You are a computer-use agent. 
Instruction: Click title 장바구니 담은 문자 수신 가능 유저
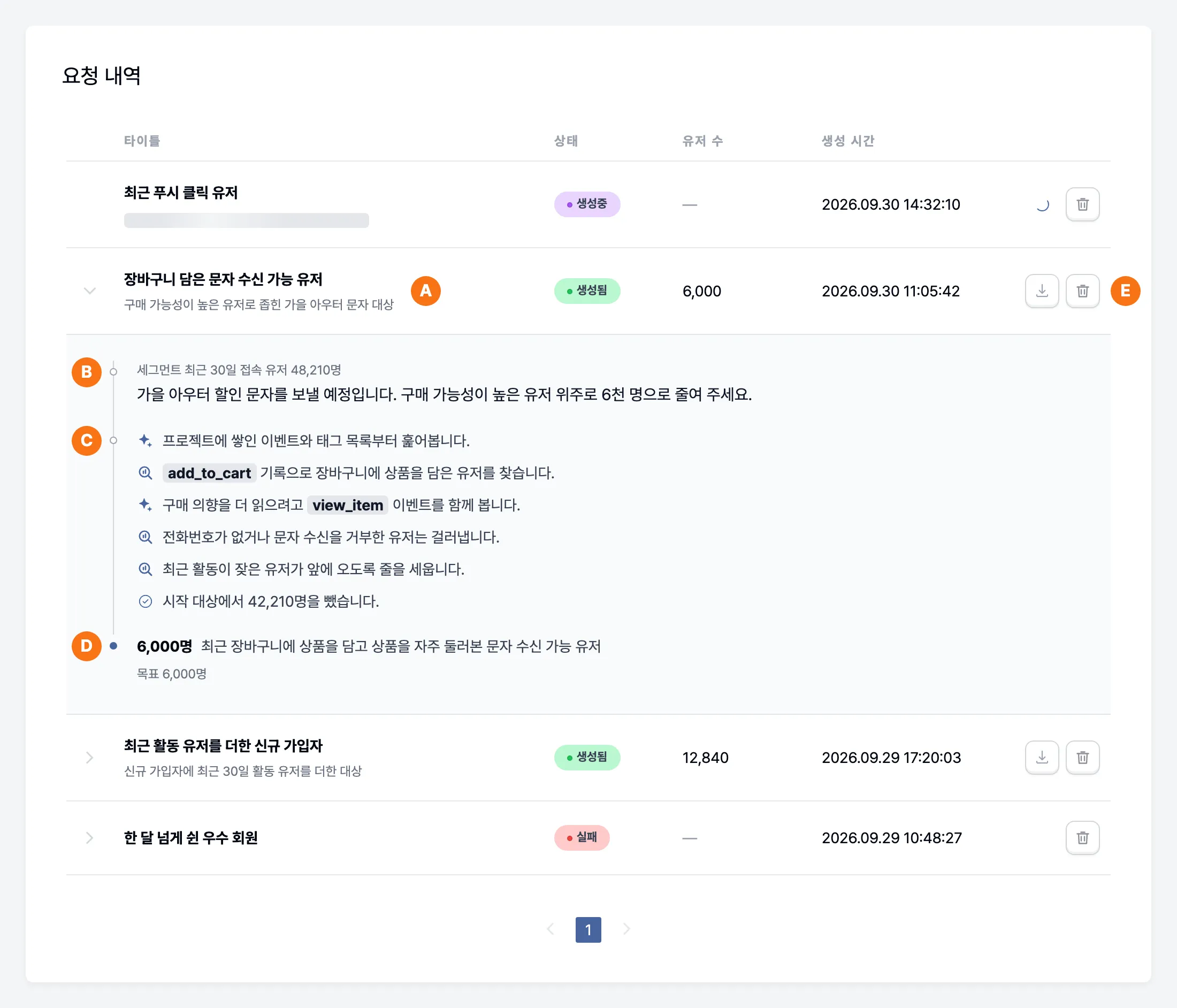click(223, 279)
